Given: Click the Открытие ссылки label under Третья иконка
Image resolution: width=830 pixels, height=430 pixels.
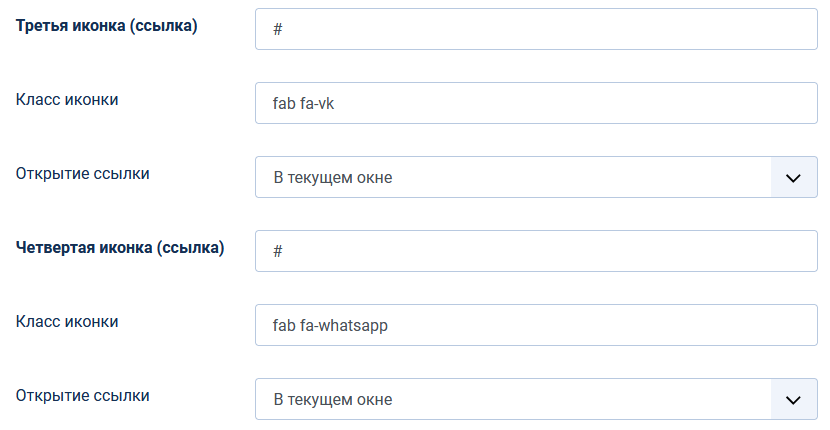Looking at the screenshot, I should click(x=83, y=173).
